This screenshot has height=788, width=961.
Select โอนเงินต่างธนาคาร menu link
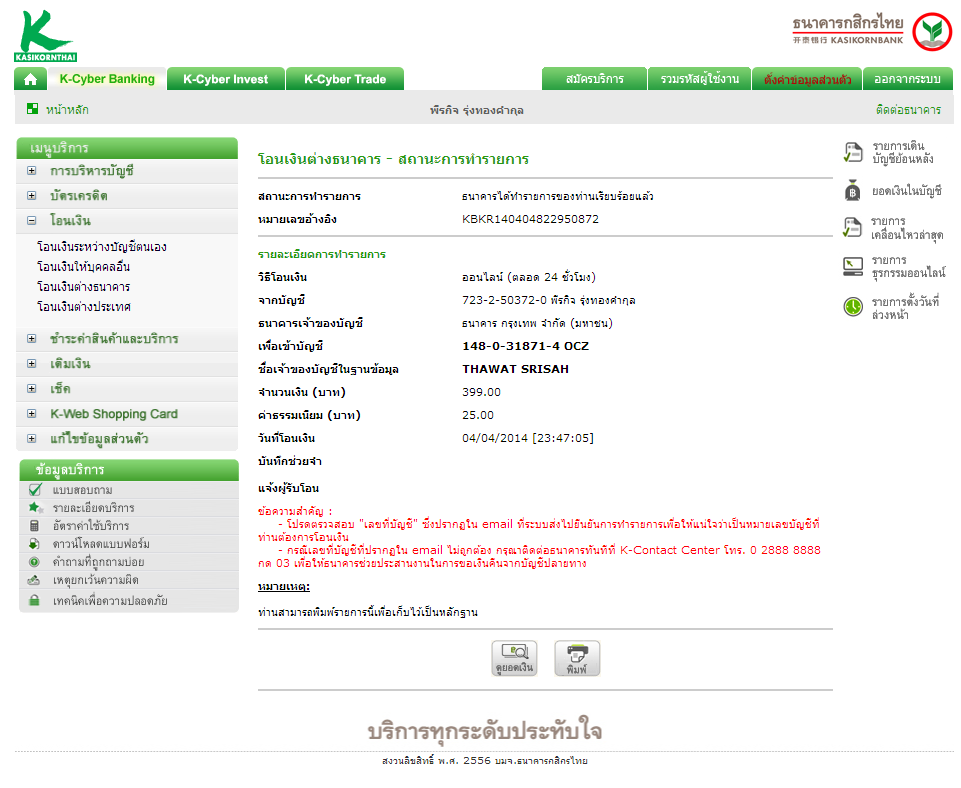pyautogui.click(x=83, y=287)
